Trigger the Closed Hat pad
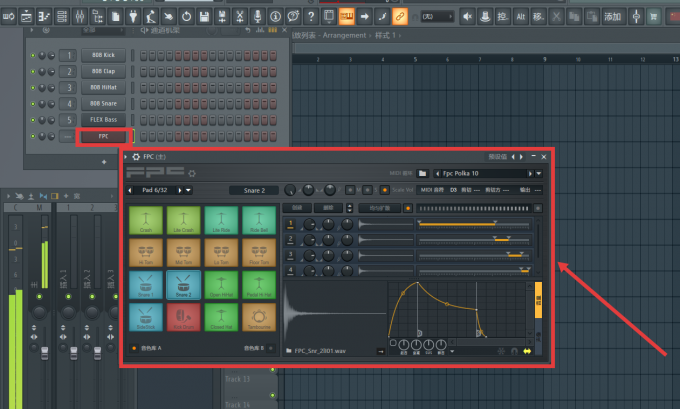Screen dimensions: 680x409 [x=221, y=317]
